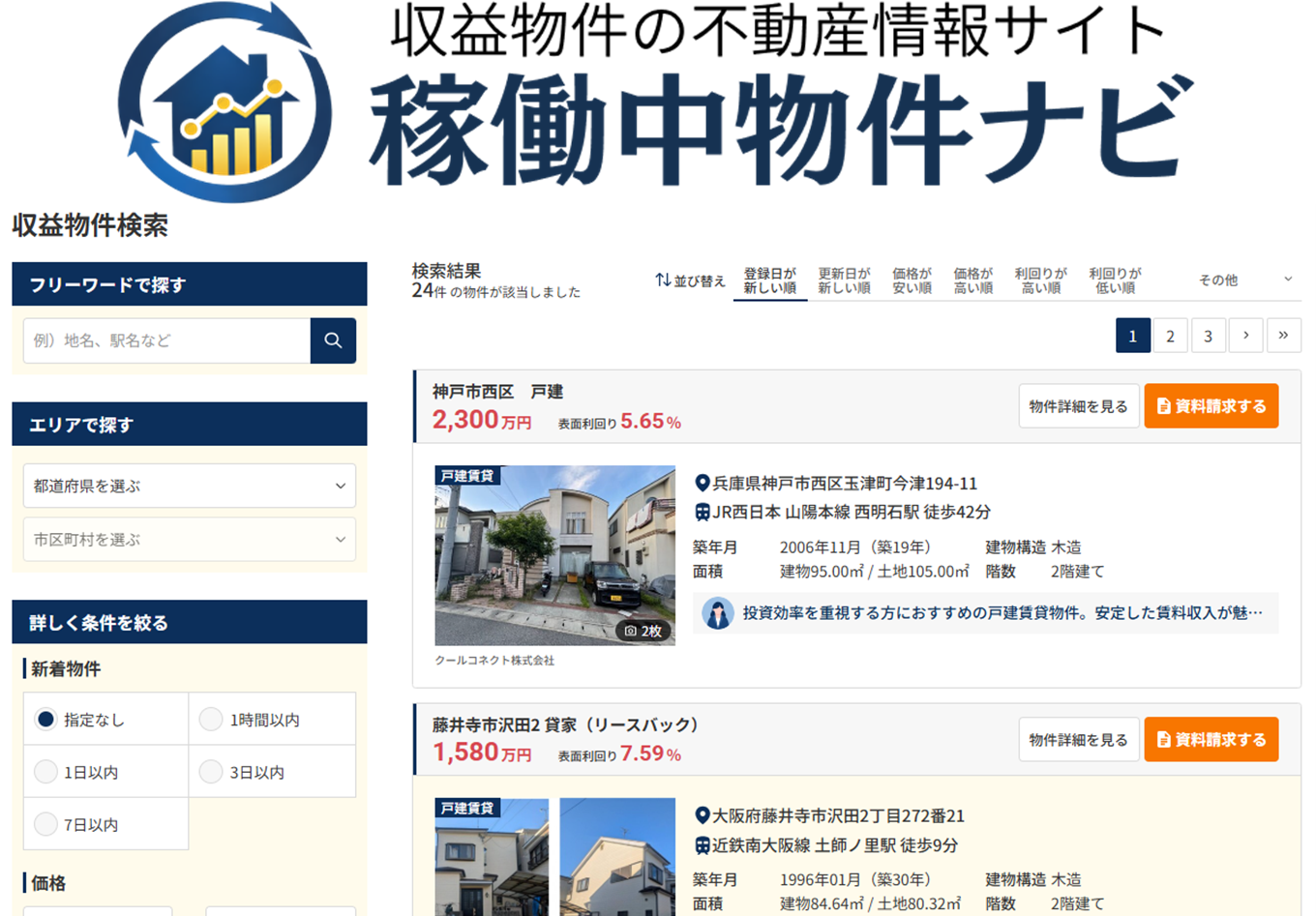Click the sort arrows 並び替え icon
Screen dimensions: 1316x916
663,281
